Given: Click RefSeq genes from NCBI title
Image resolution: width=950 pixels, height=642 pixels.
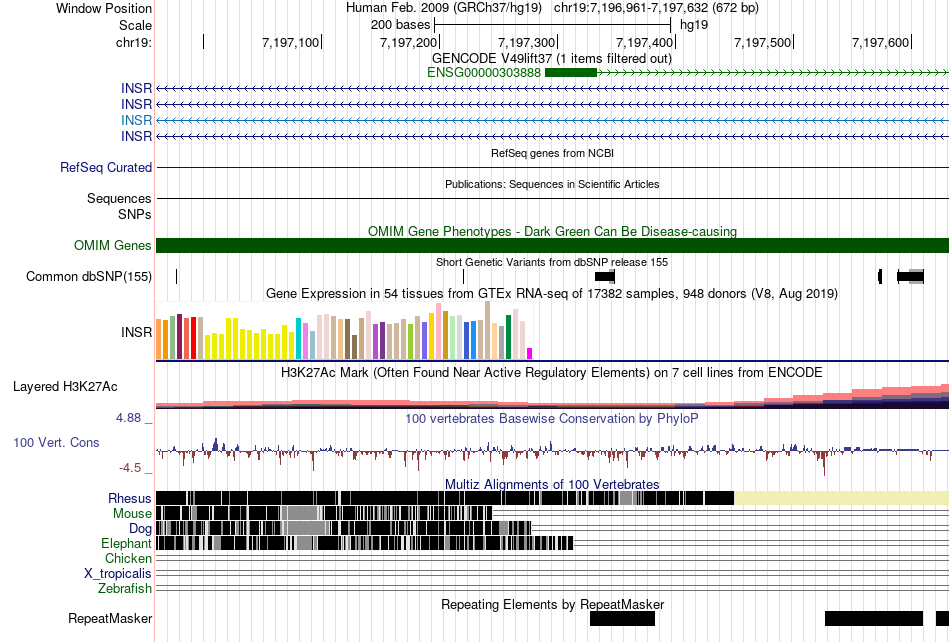Looking at the screenshot, I should point(552,153).
